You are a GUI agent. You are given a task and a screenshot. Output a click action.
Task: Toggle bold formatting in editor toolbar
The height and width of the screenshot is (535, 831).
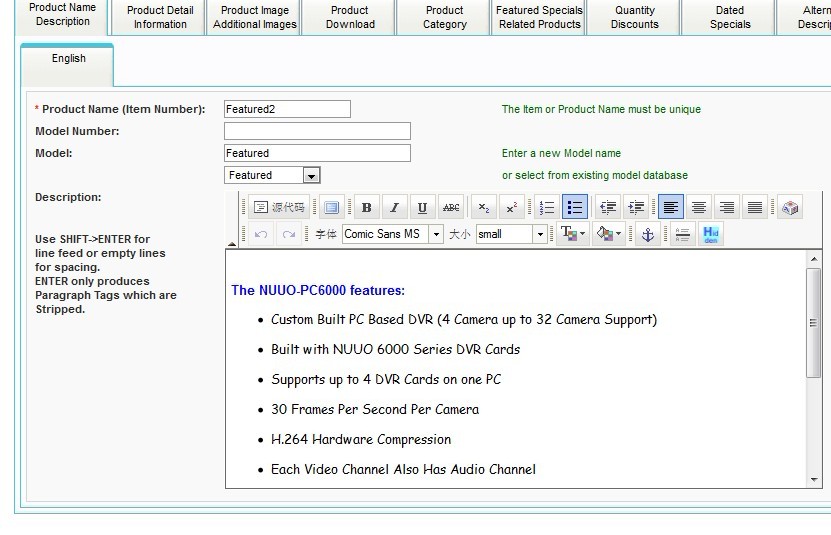click(x=367, y=208)
